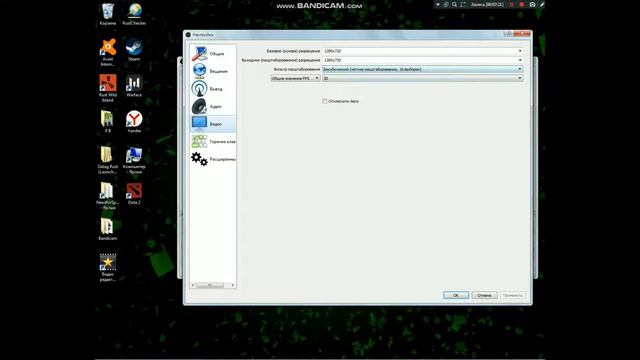Open the Audio settings category (speaker icon)
The image size is (640, 360).
(x=213, y=106)
